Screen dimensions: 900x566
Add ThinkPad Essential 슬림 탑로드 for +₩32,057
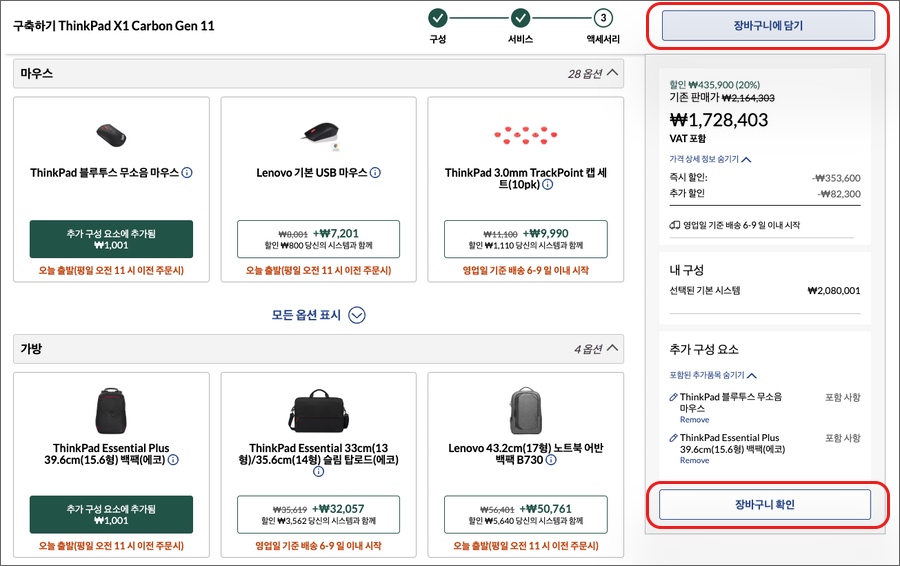click(319, 515)
